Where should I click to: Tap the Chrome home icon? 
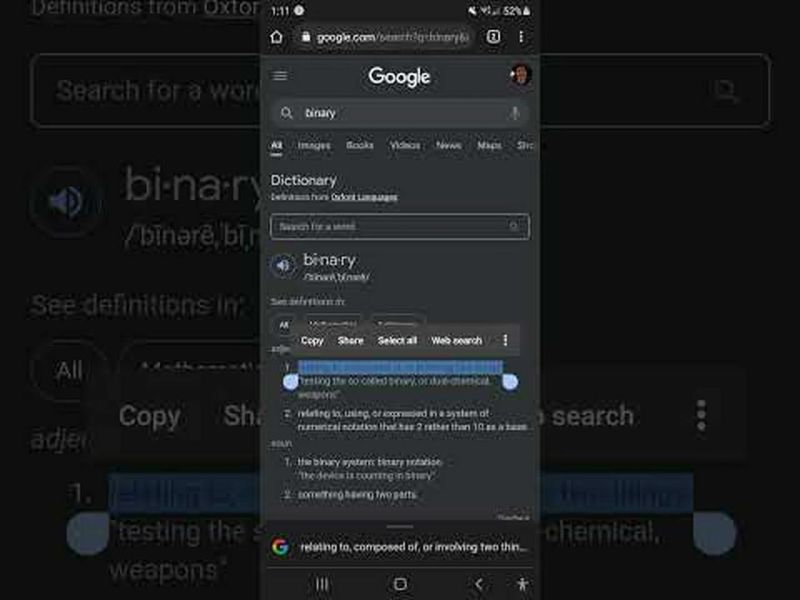(277, 37)
